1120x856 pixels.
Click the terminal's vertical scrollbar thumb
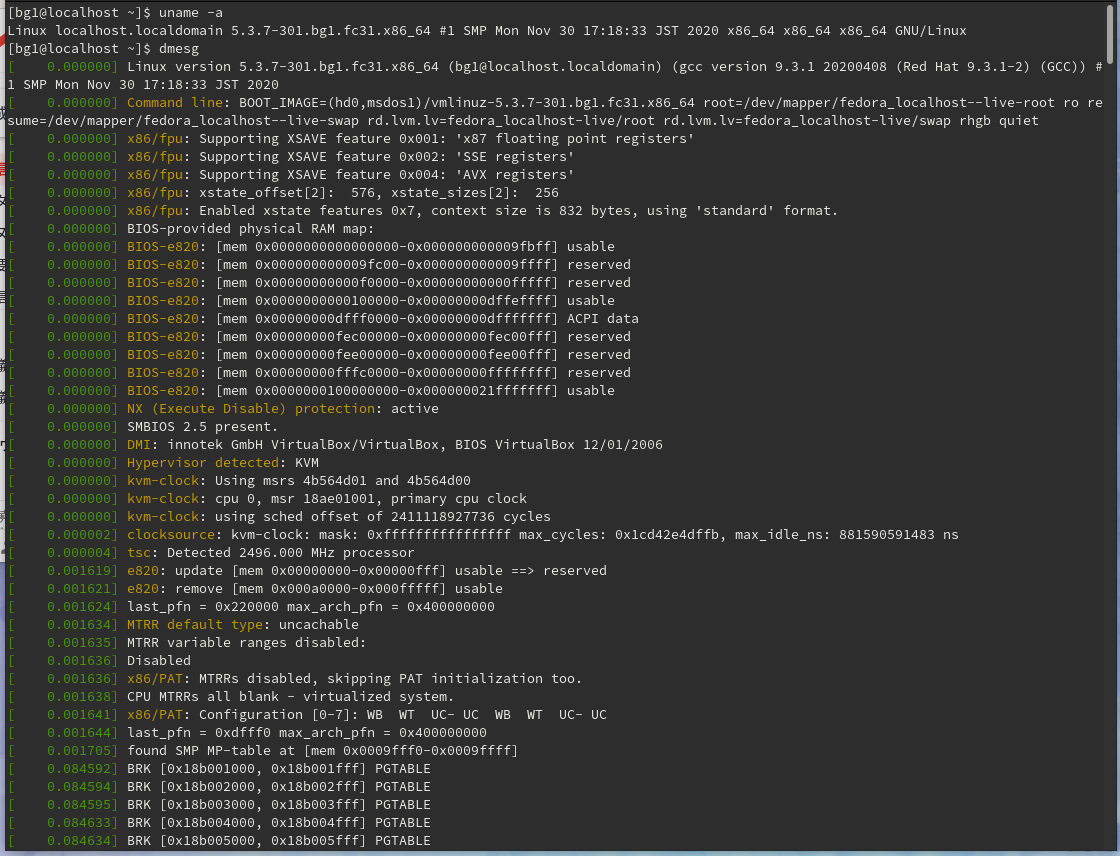click(1110, 34)
